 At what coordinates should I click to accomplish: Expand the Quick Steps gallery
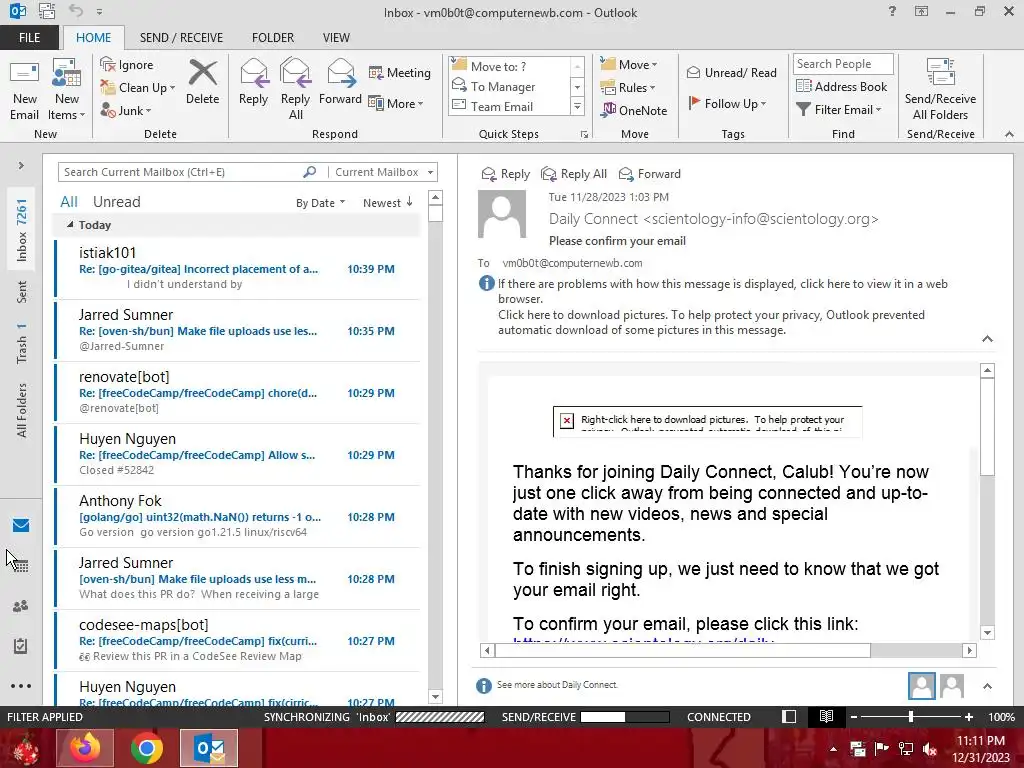(x=577, y=106)
